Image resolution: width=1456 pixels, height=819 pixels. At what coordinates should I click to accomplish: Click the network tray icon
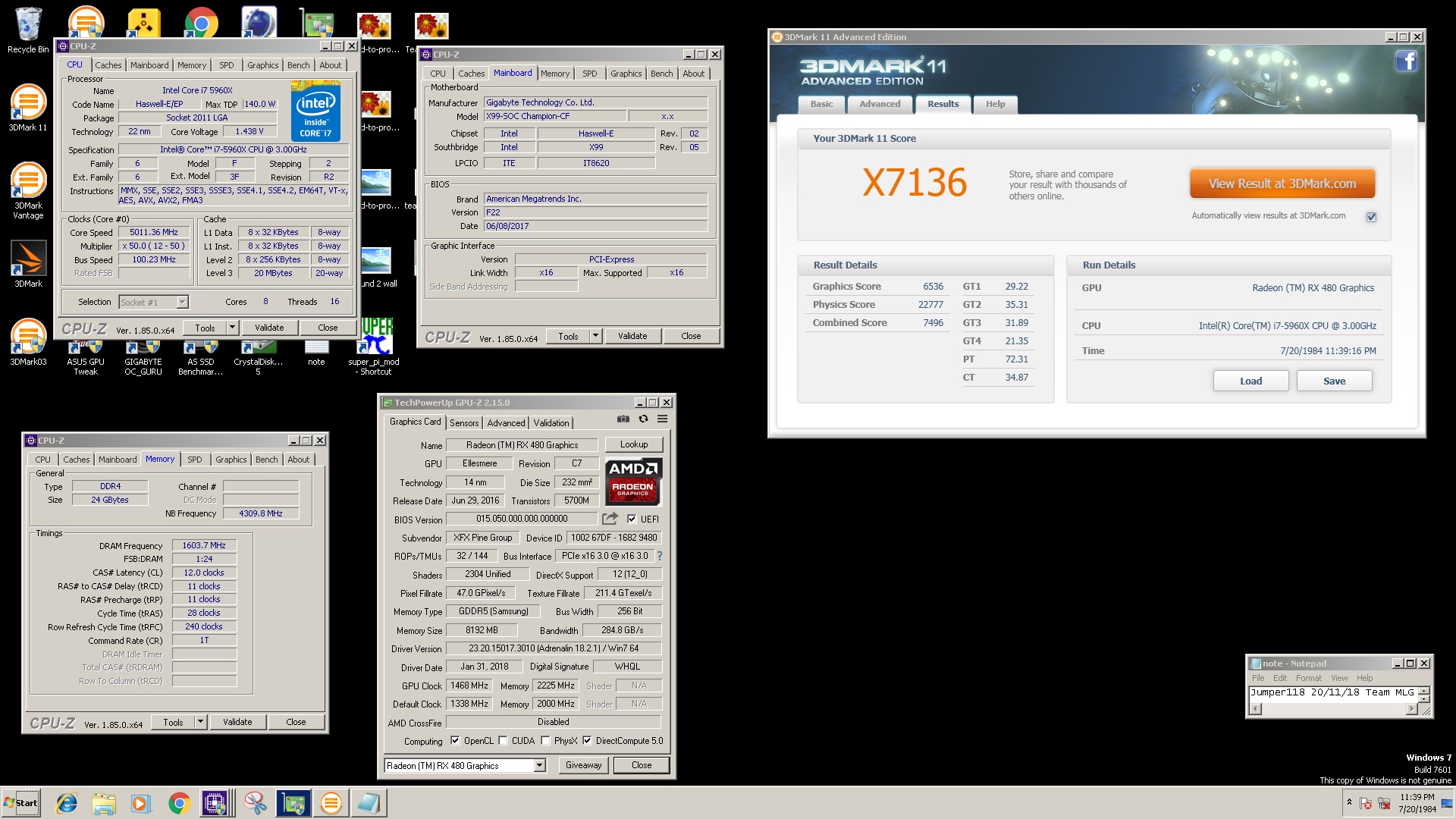1385,803
